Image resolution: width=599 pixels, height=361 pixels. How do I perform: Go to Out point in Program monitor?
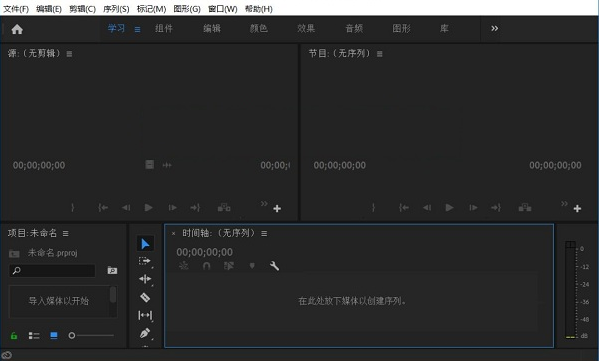click(x=496, y=208)
